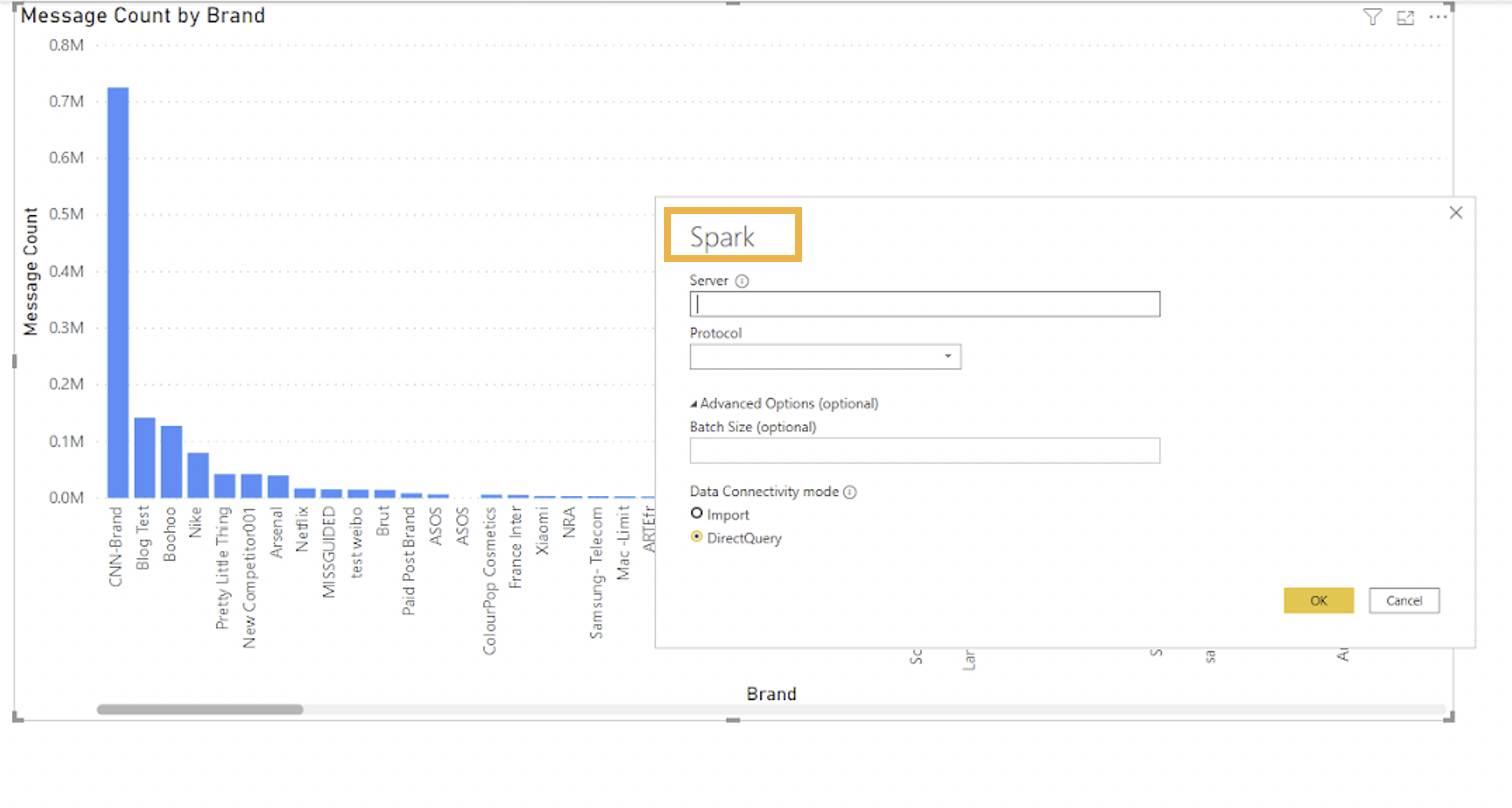1512x808 pixels.
Task: Select the DirectQuery radio button
Action: [697, 538]
